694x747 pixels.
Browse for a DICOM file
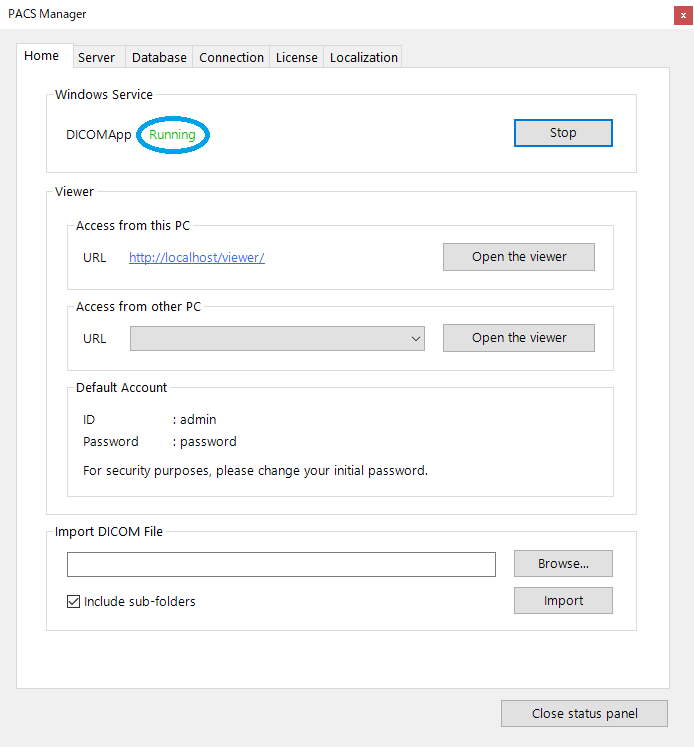[563, 564]
